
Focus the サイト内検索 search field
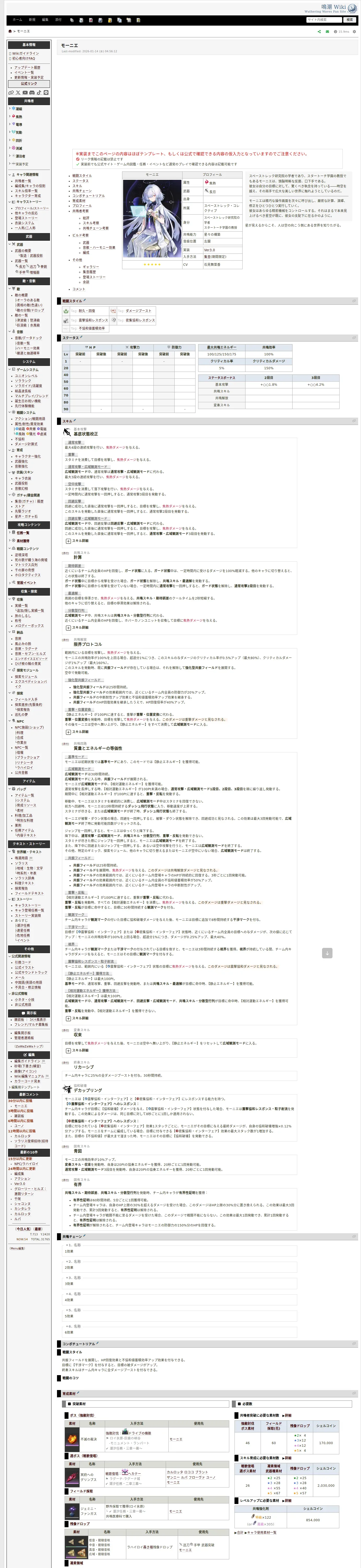tap(324, 20)
